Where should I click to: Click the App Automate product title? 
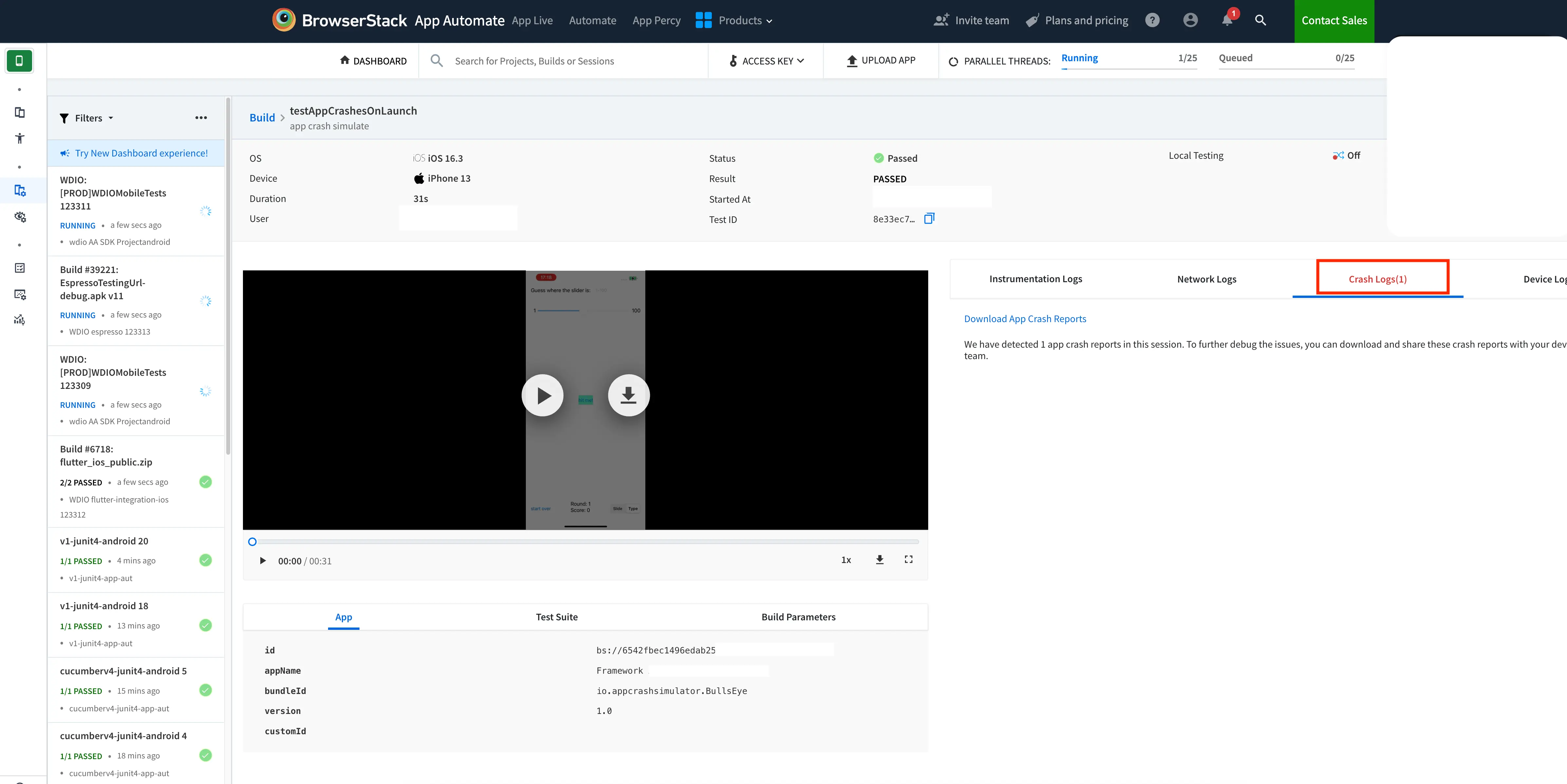pyautogui.click(x=459, y=21)
